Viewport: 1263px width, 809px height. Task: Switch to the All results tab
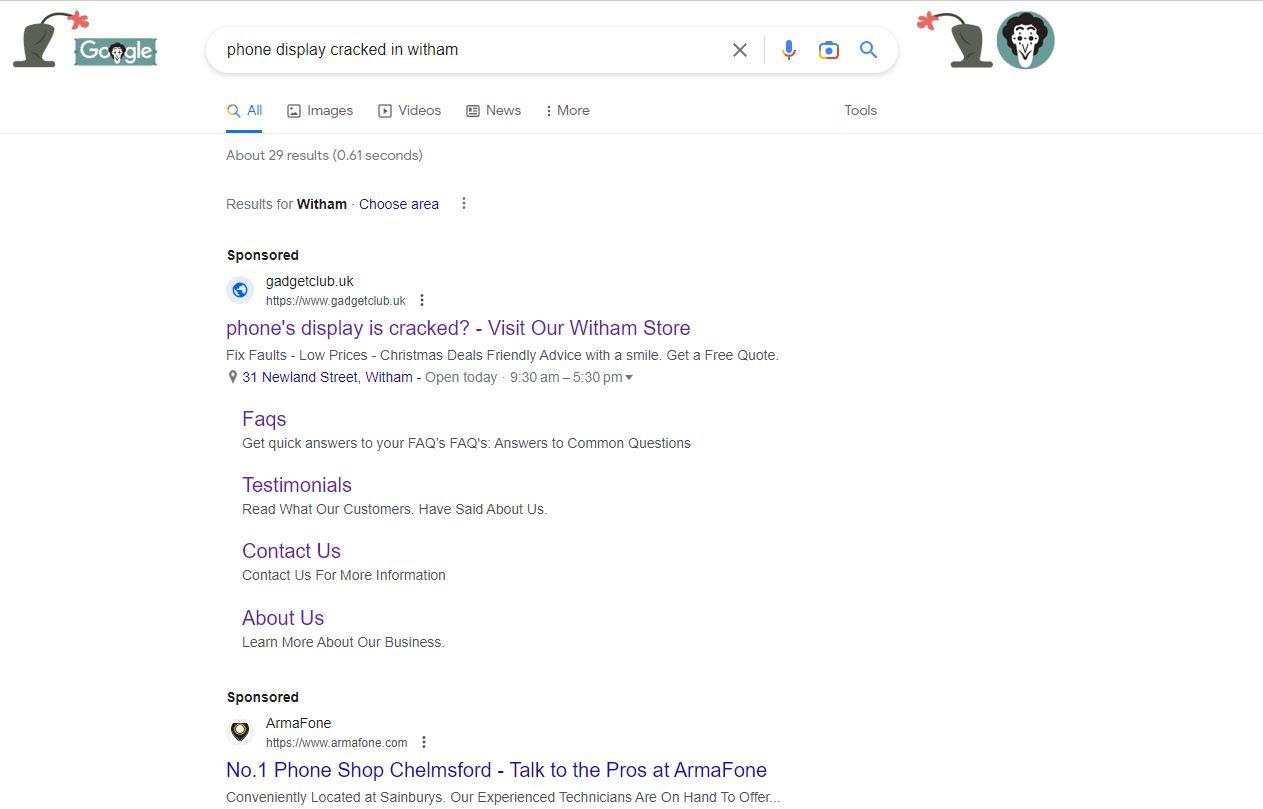(x=244, y=111)
